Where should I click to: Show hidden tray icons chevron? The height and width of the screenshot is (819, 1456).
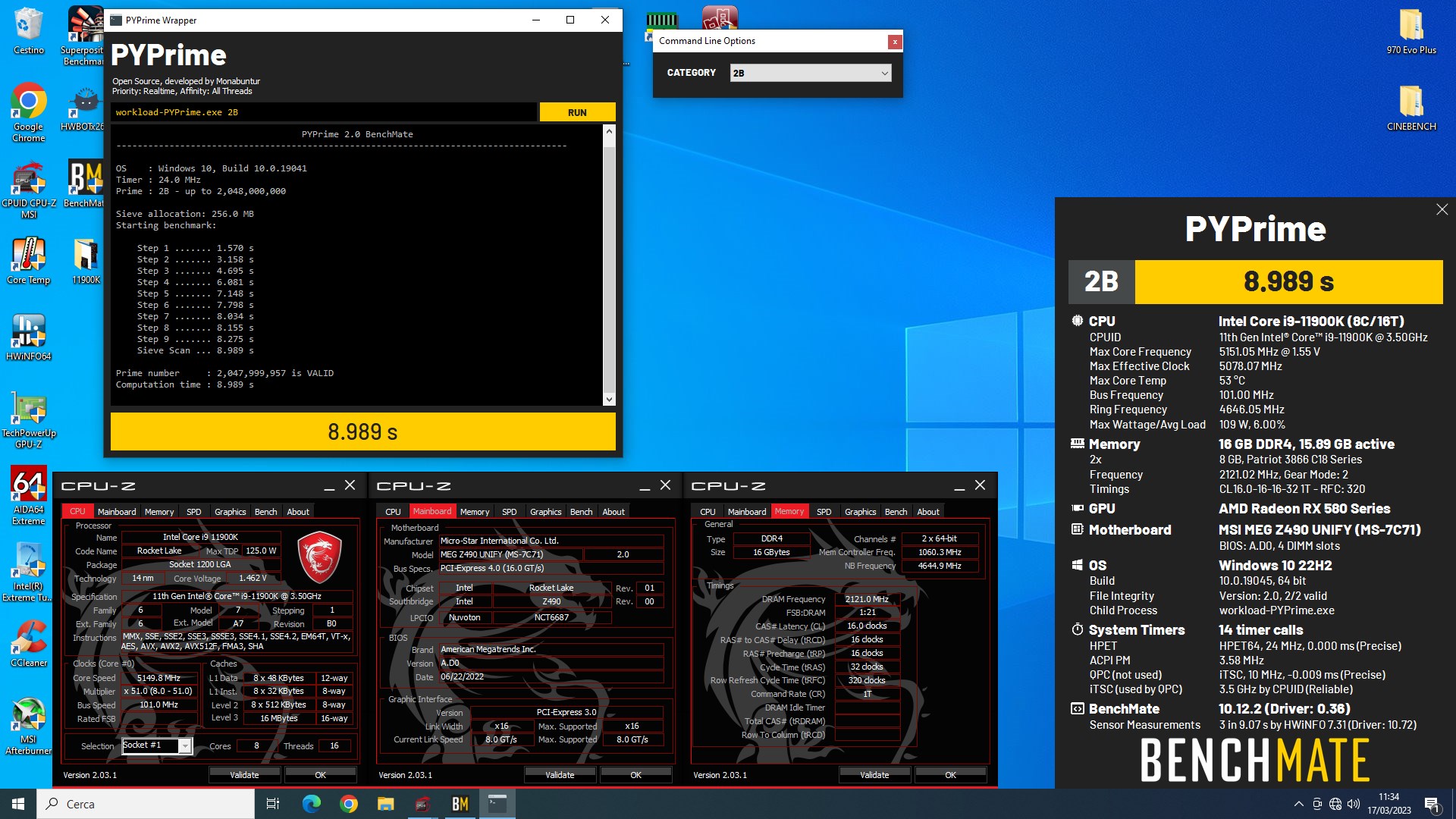coord(1298,804)
